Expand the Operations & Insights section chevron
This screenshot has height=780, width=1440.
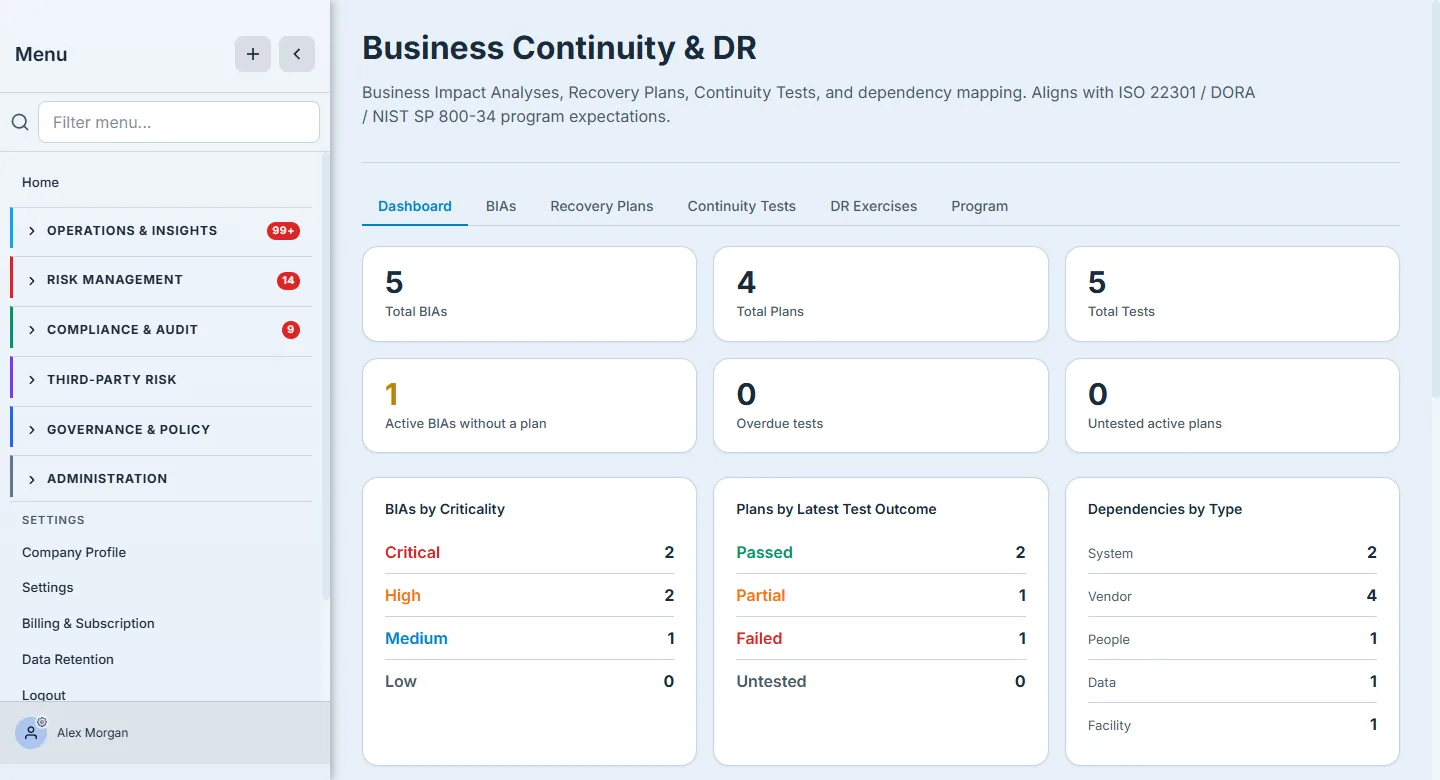point(32,231)
